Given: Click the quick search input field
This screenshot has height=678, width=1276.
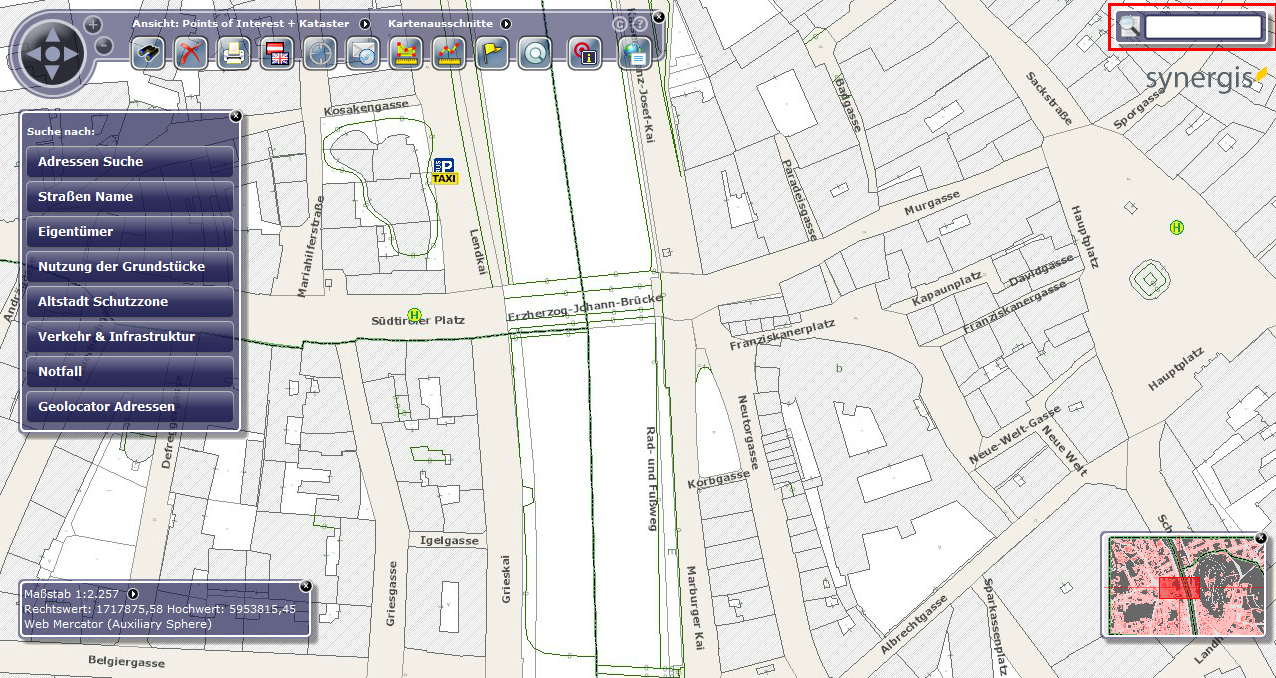Looking at the screenshot, I should point(1203,27).
